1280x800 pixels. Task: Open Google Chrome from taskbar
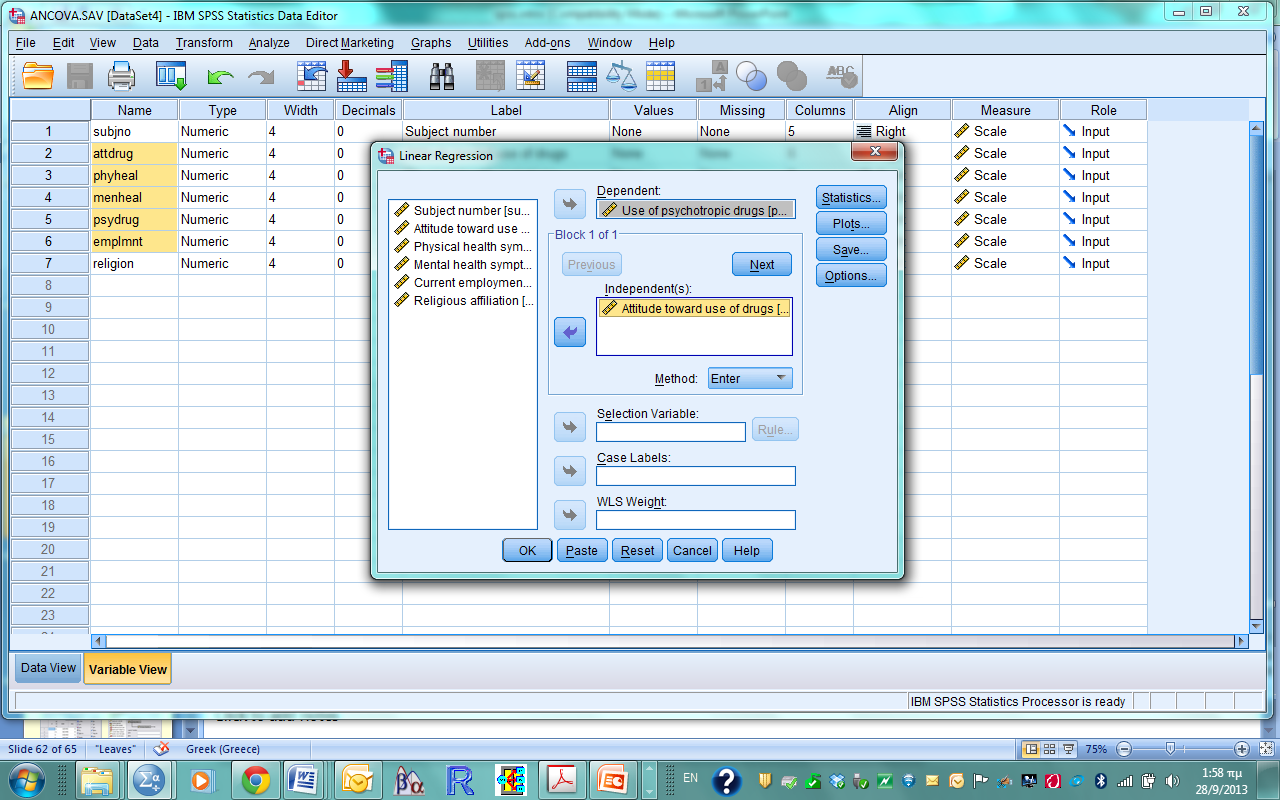(x=255, y=780)
